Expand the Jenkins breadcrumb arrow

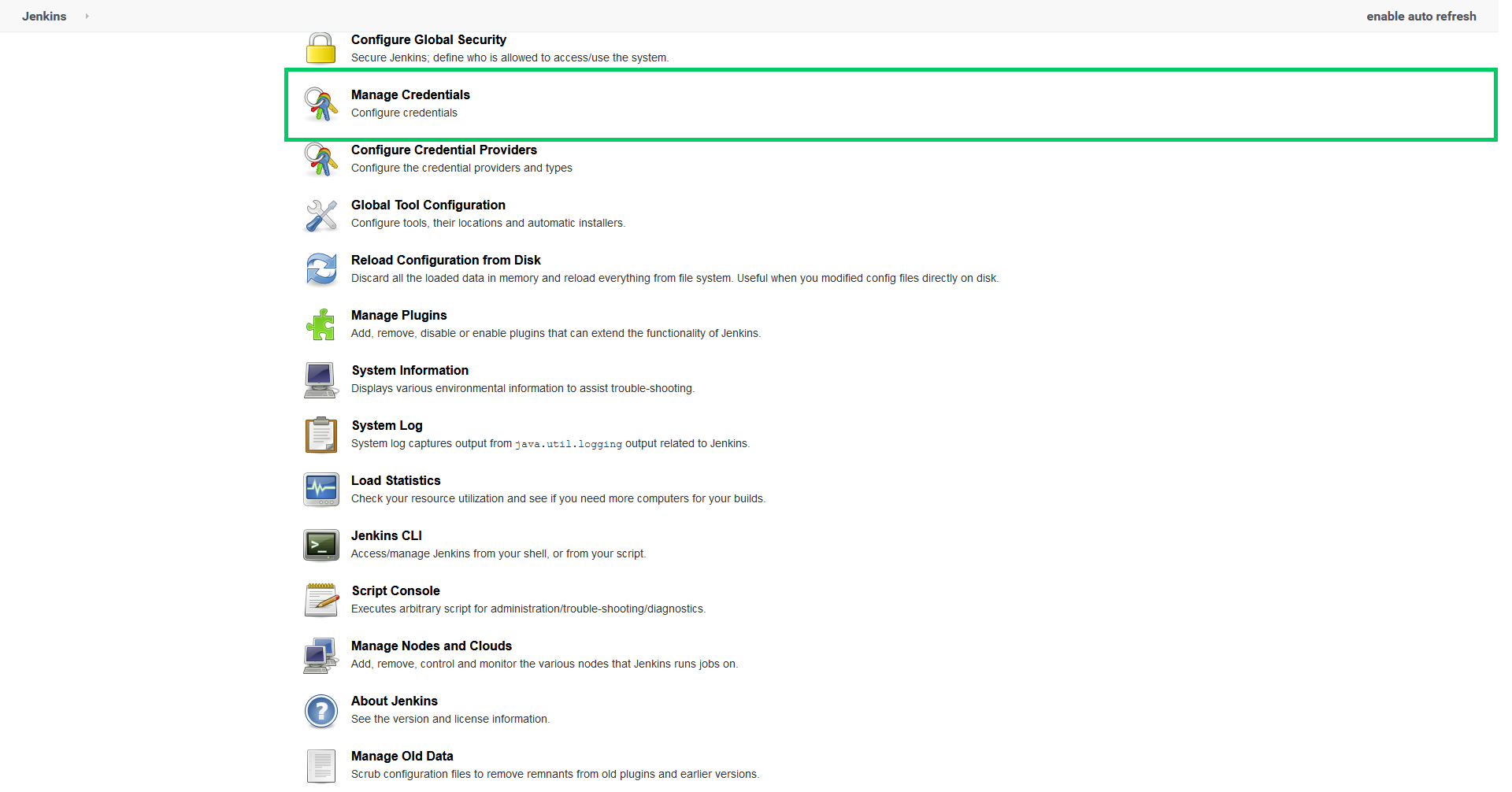[x=87, y=16]
